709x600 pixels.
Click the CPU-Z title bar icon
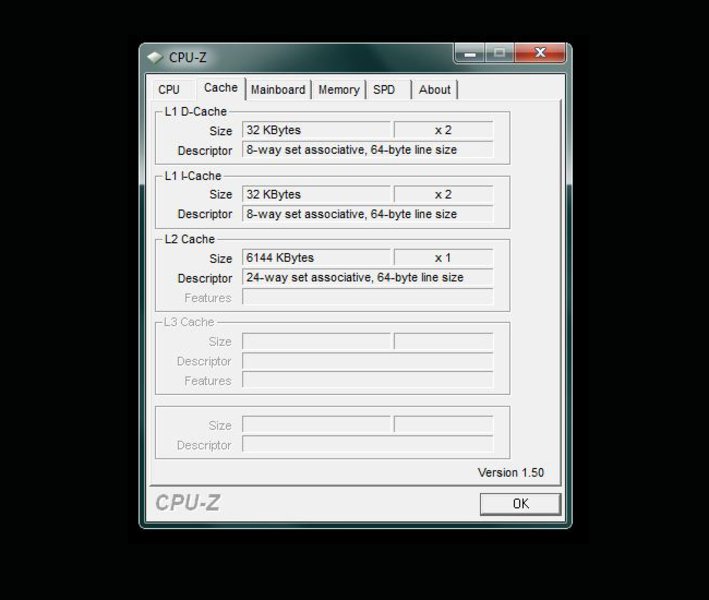point(155,57)
